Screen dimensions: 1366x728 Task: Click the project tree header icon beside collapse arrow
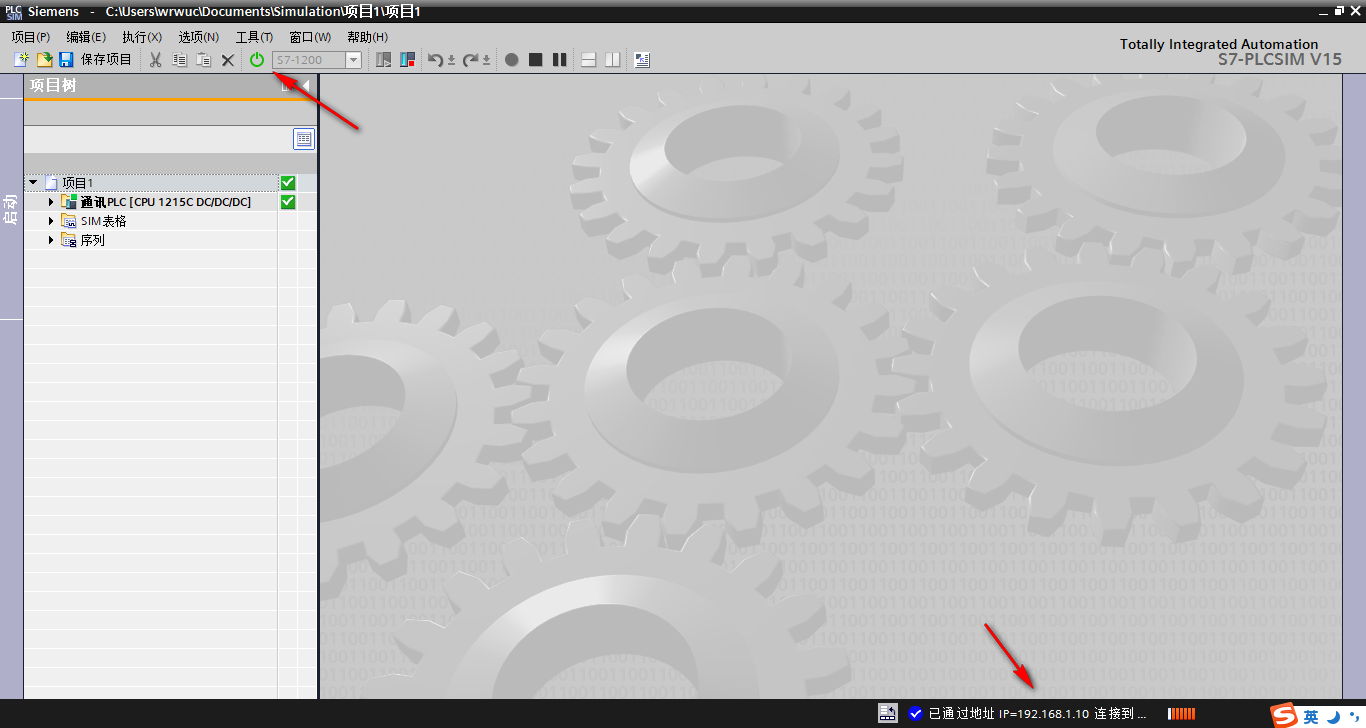click(287, 86)
